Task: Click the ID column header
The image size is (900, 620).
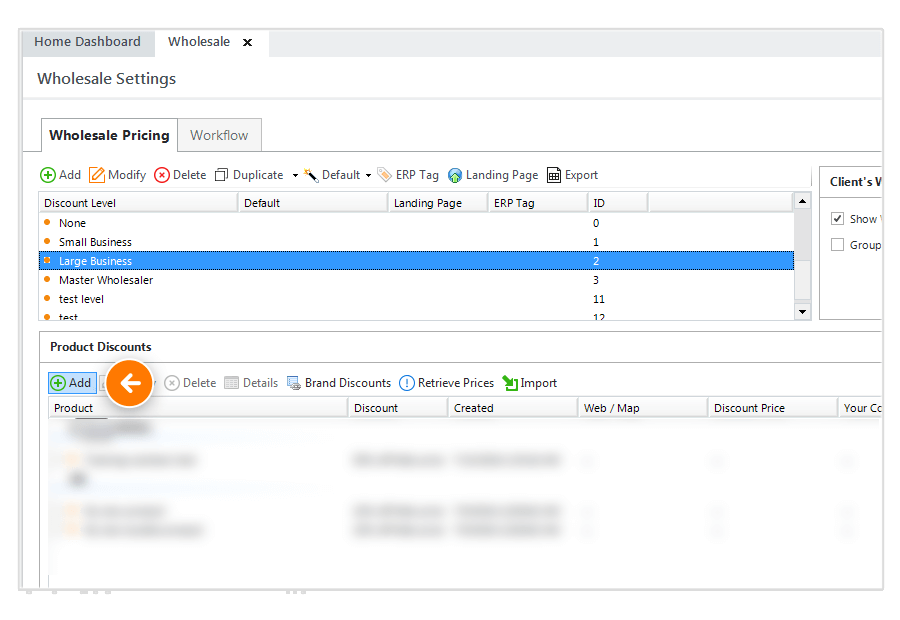Action: tap(618, 203)
